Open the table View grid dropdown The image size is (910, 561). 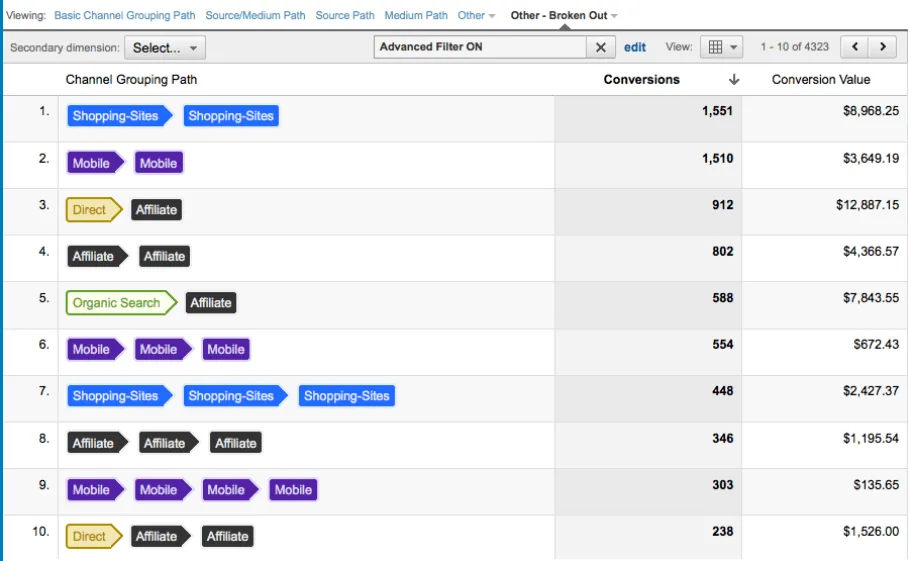coord(721,47)
